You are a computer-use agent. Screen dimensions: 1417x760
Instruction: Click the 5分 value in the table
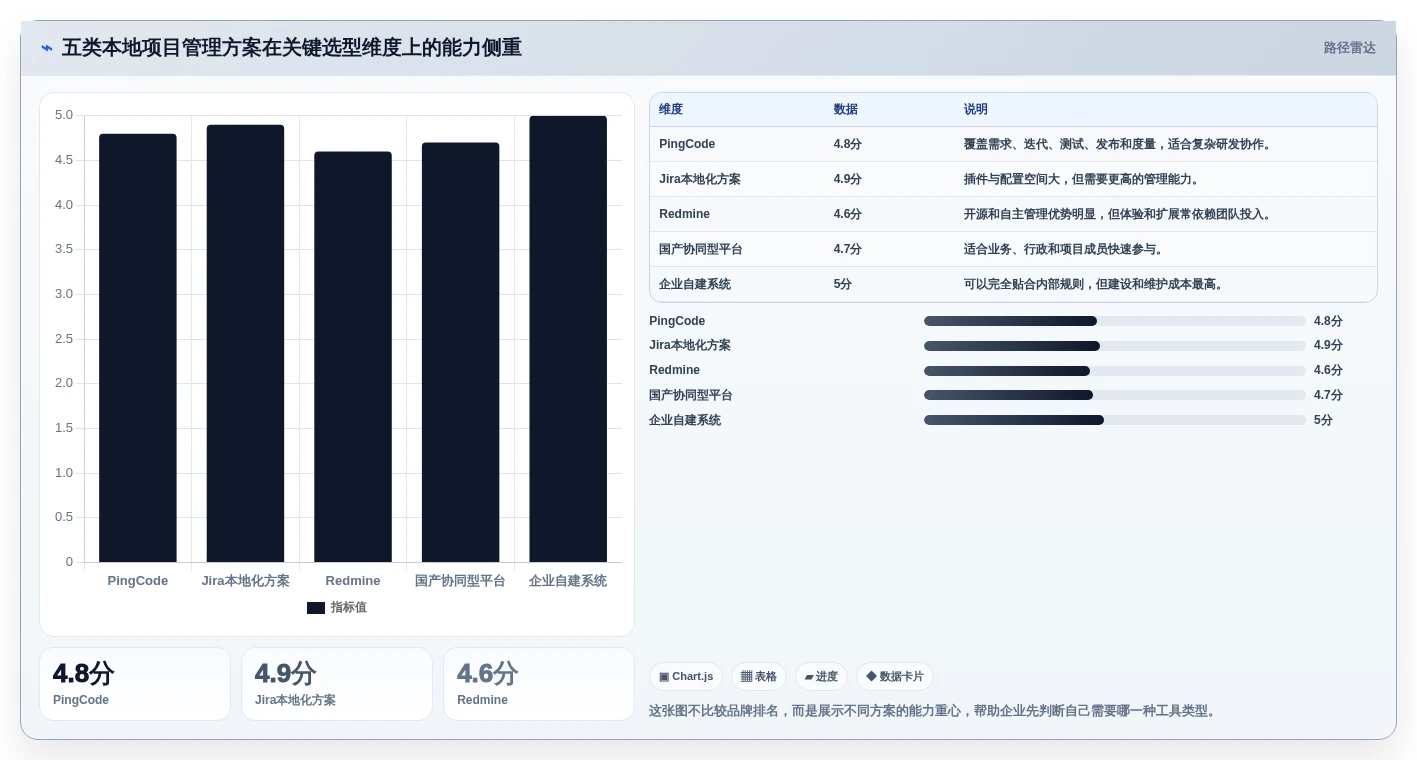[843, 284]
